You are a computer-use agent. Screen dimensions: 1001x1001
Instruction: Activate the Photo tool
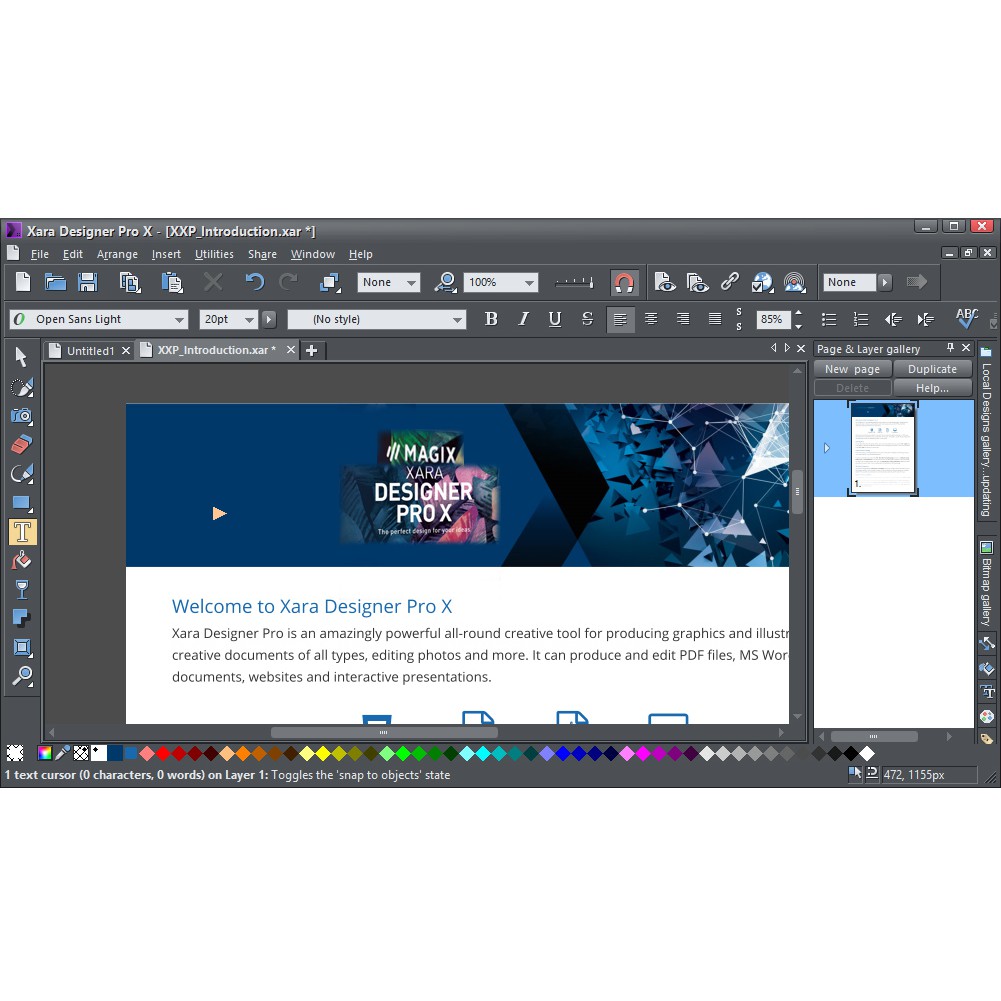(x=21, y=416)
